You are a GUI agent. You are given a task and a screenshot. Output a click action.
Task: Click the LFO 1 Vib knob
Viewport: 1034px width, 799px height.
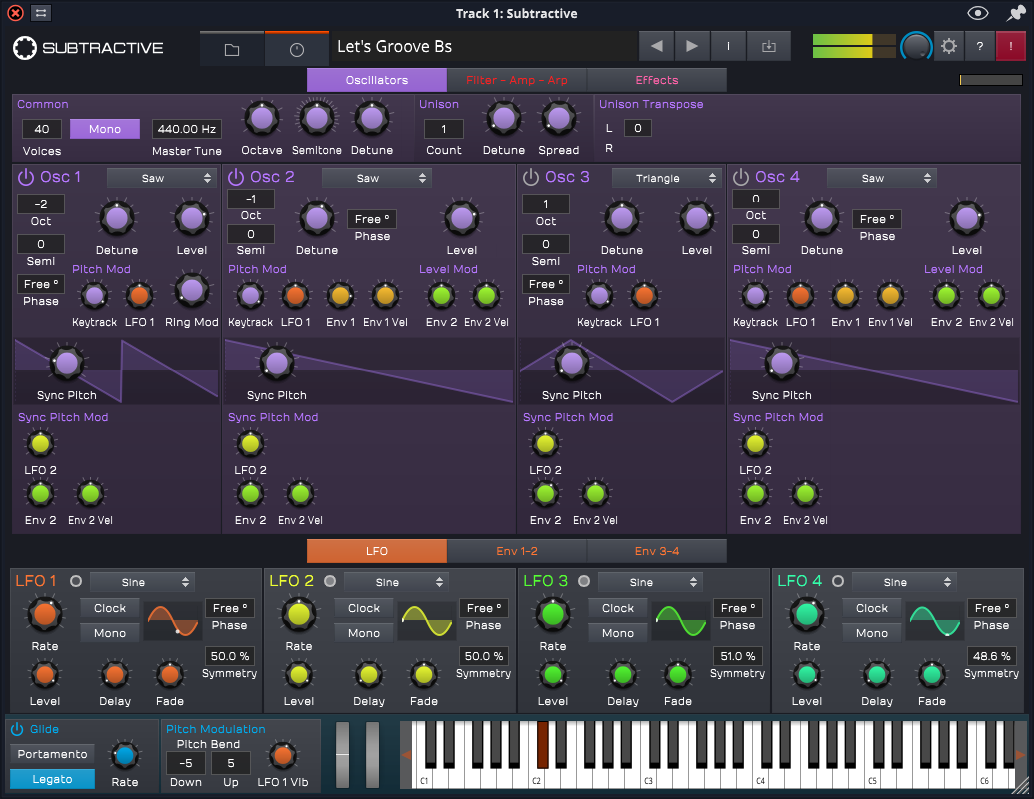point(282,755)
